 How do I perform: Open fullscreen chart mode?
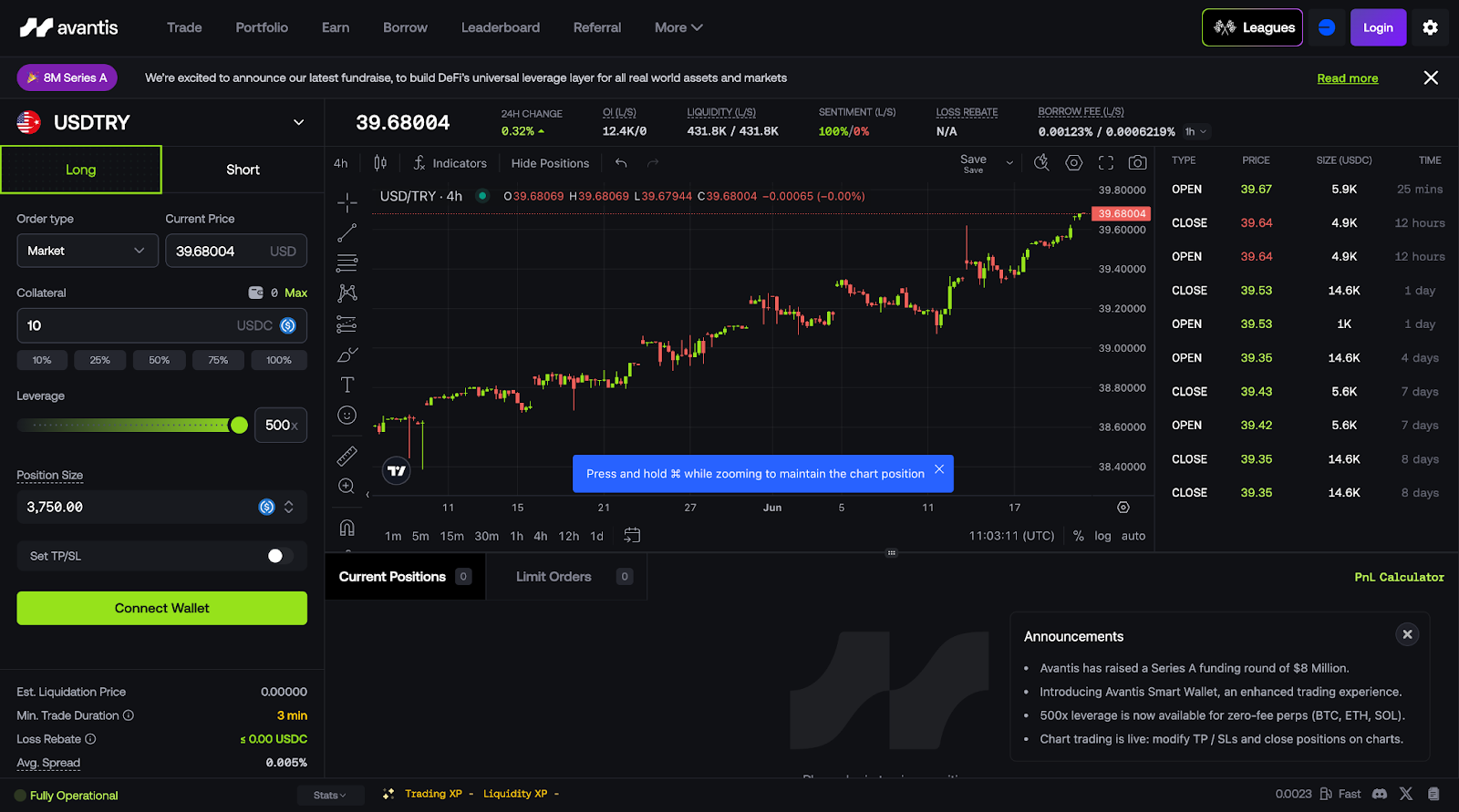1106,162
